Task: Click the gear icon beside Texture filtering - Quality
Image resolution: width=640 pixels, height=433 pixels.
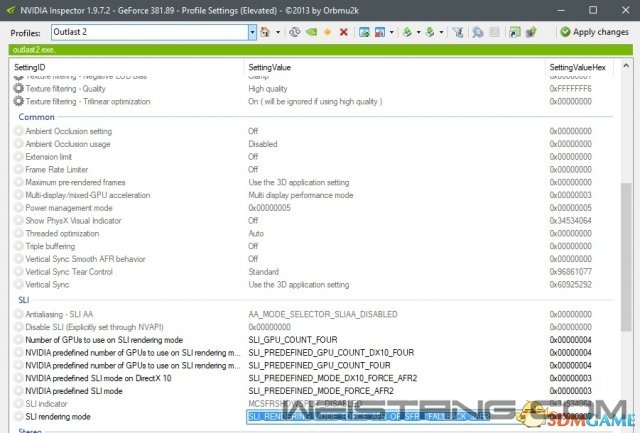Action: pyautogui.click(x=18, y=88)
